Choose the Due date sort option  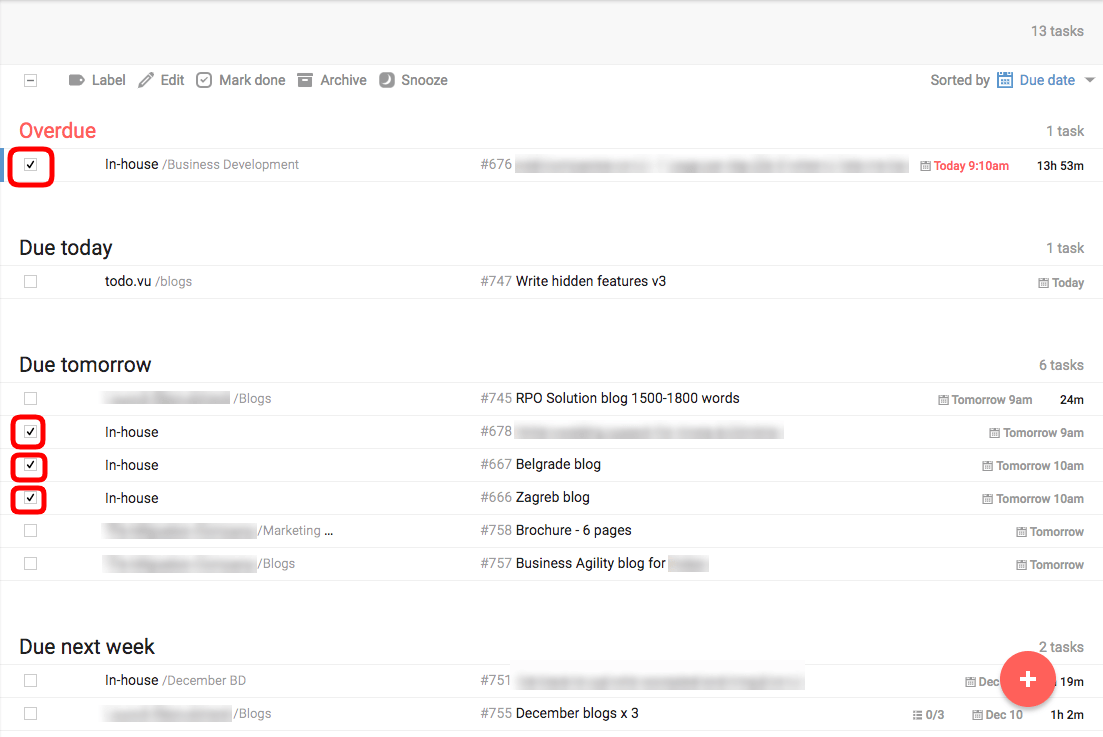click(x=1047, y=80)
